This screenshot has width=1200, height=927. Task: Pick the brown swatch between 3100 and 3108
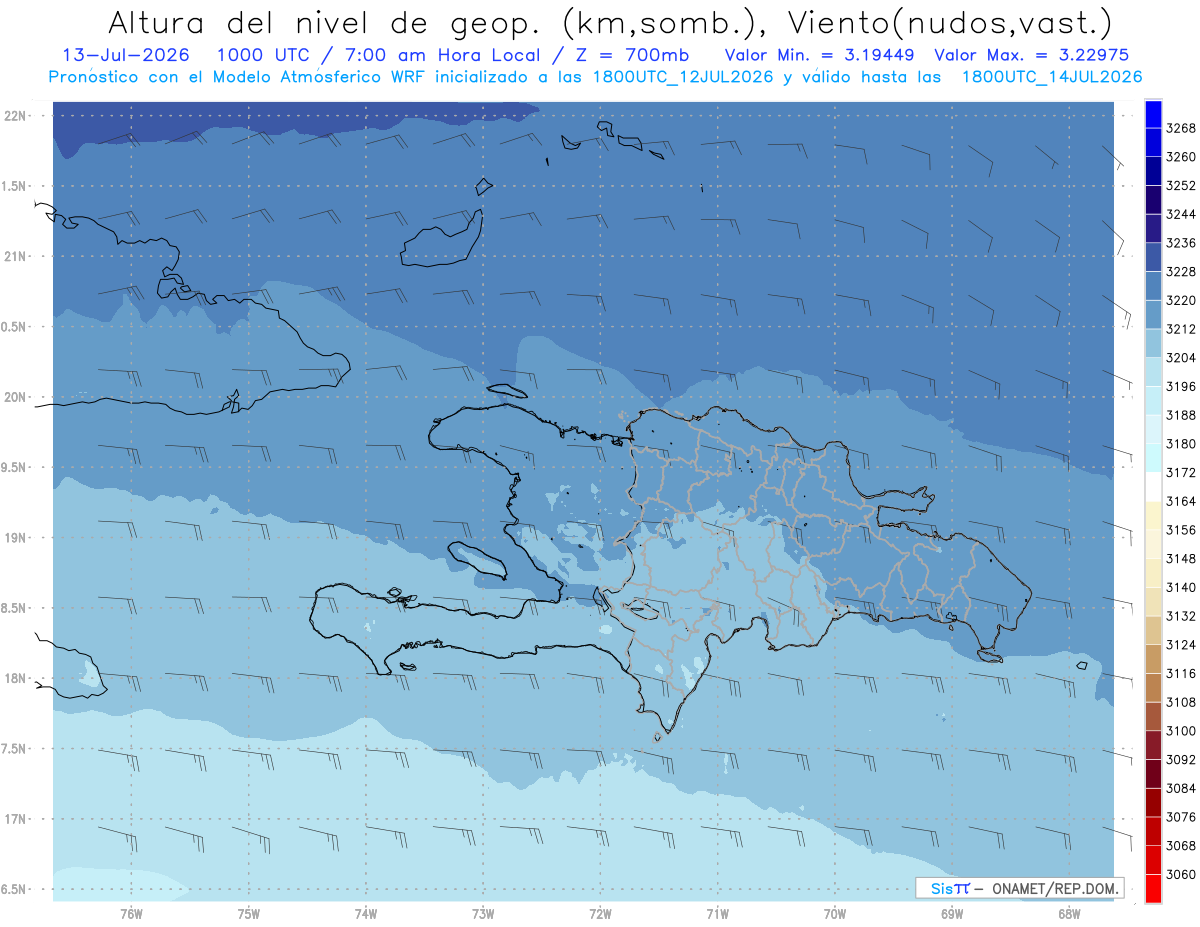tap(1153, 716)
